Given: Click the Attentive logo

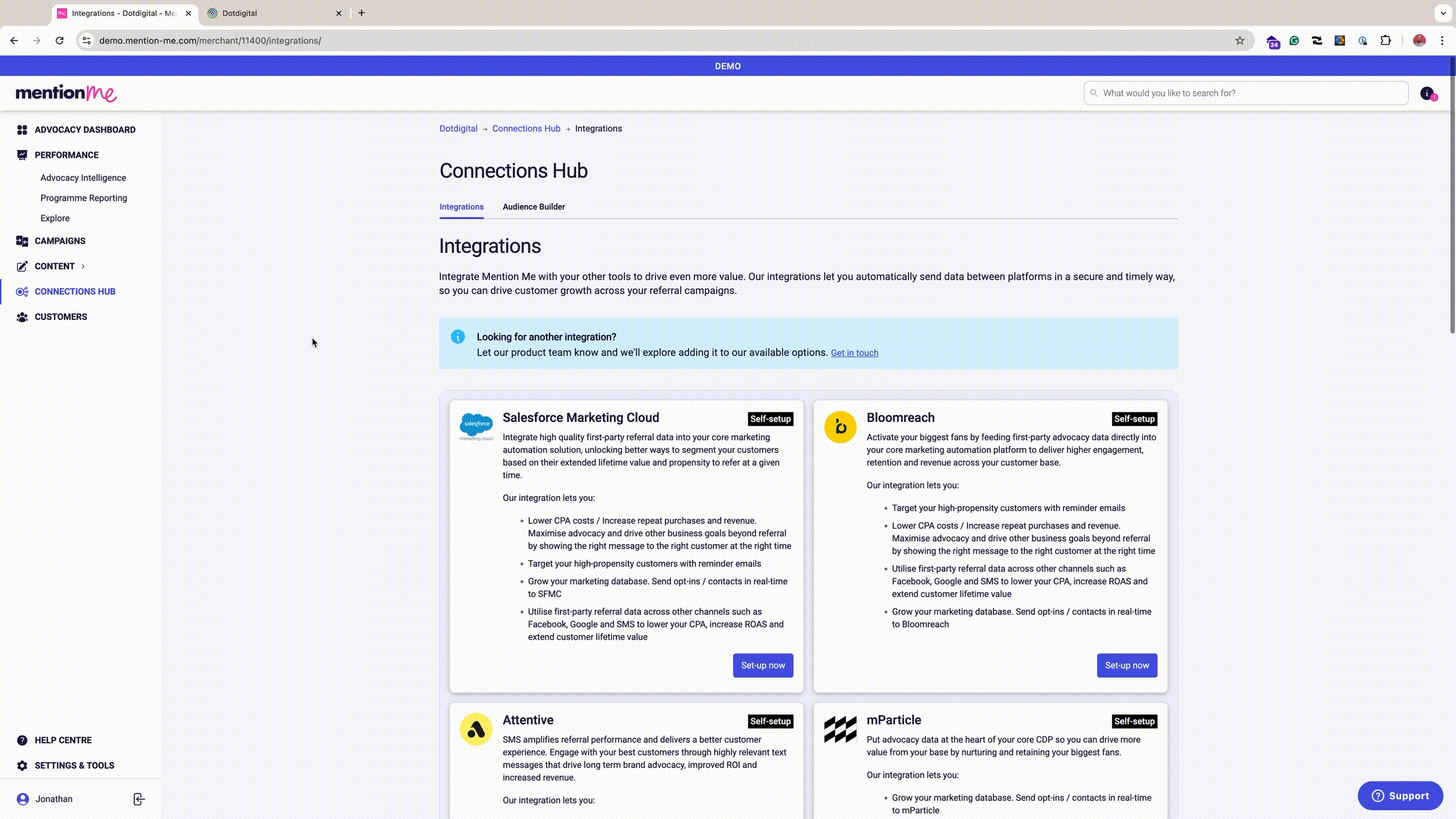Looking at the screenshot, I should tap(476, 729).
